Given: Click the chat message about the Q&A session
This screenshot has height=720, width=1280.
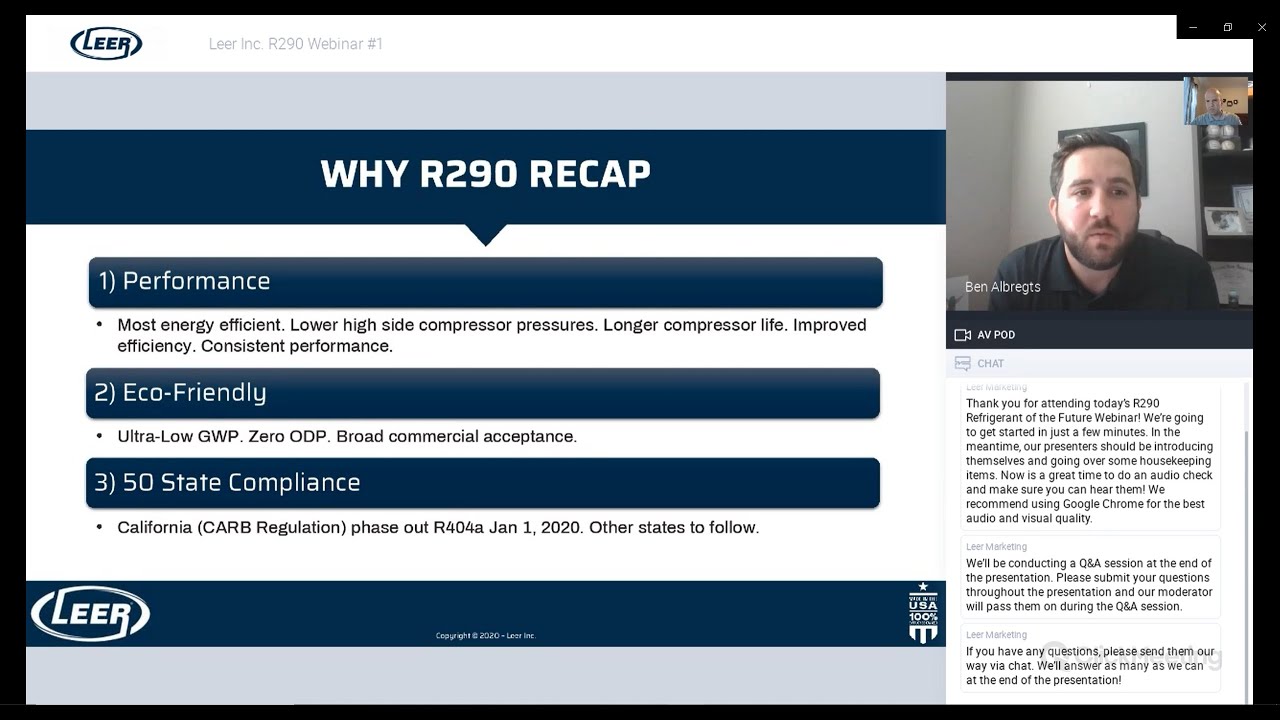Looking at the screenshot, I should coord(1090,577).
